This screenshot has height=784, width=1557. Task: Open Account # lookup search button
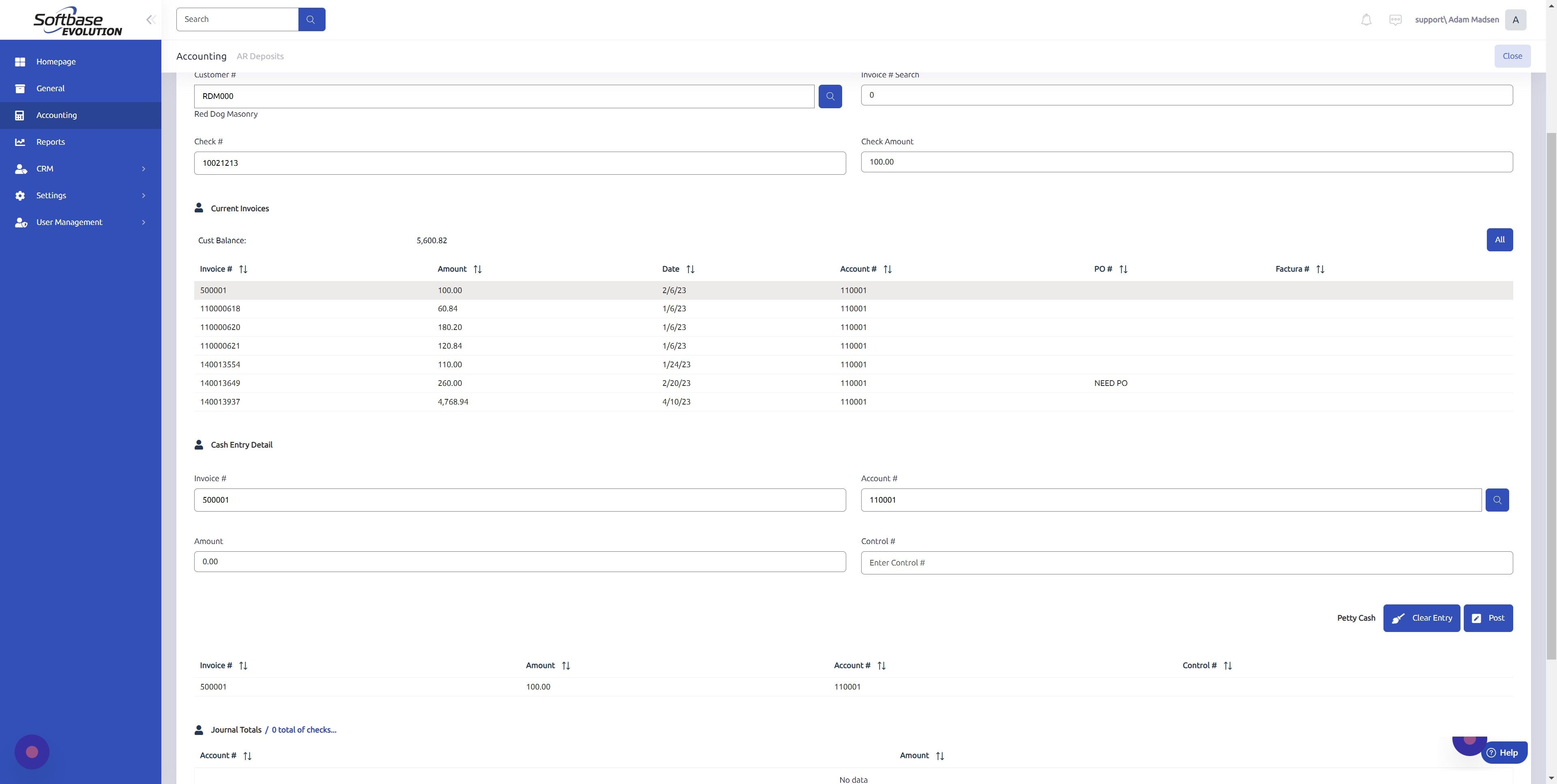[1497, 500]
